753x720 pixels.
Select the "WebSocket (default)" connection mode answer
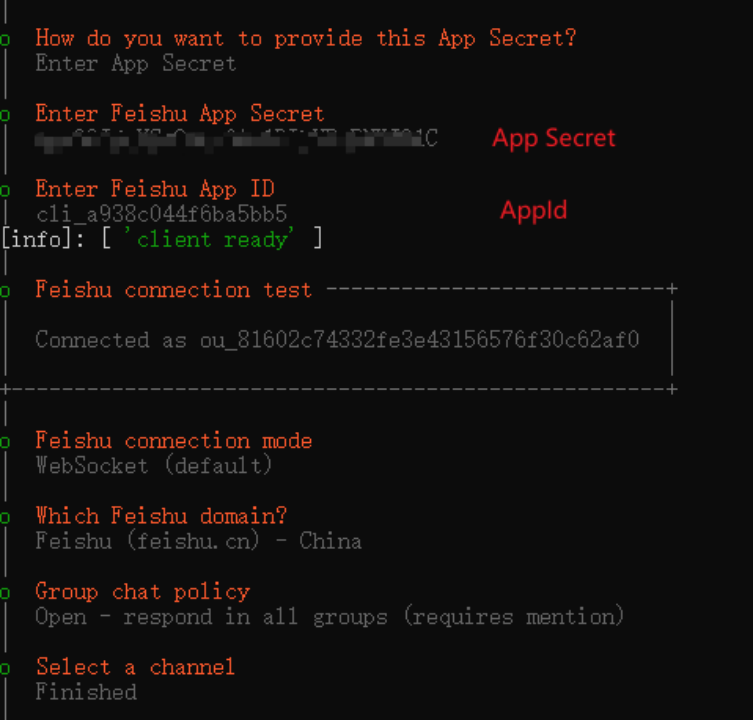[x=154, y=466]
